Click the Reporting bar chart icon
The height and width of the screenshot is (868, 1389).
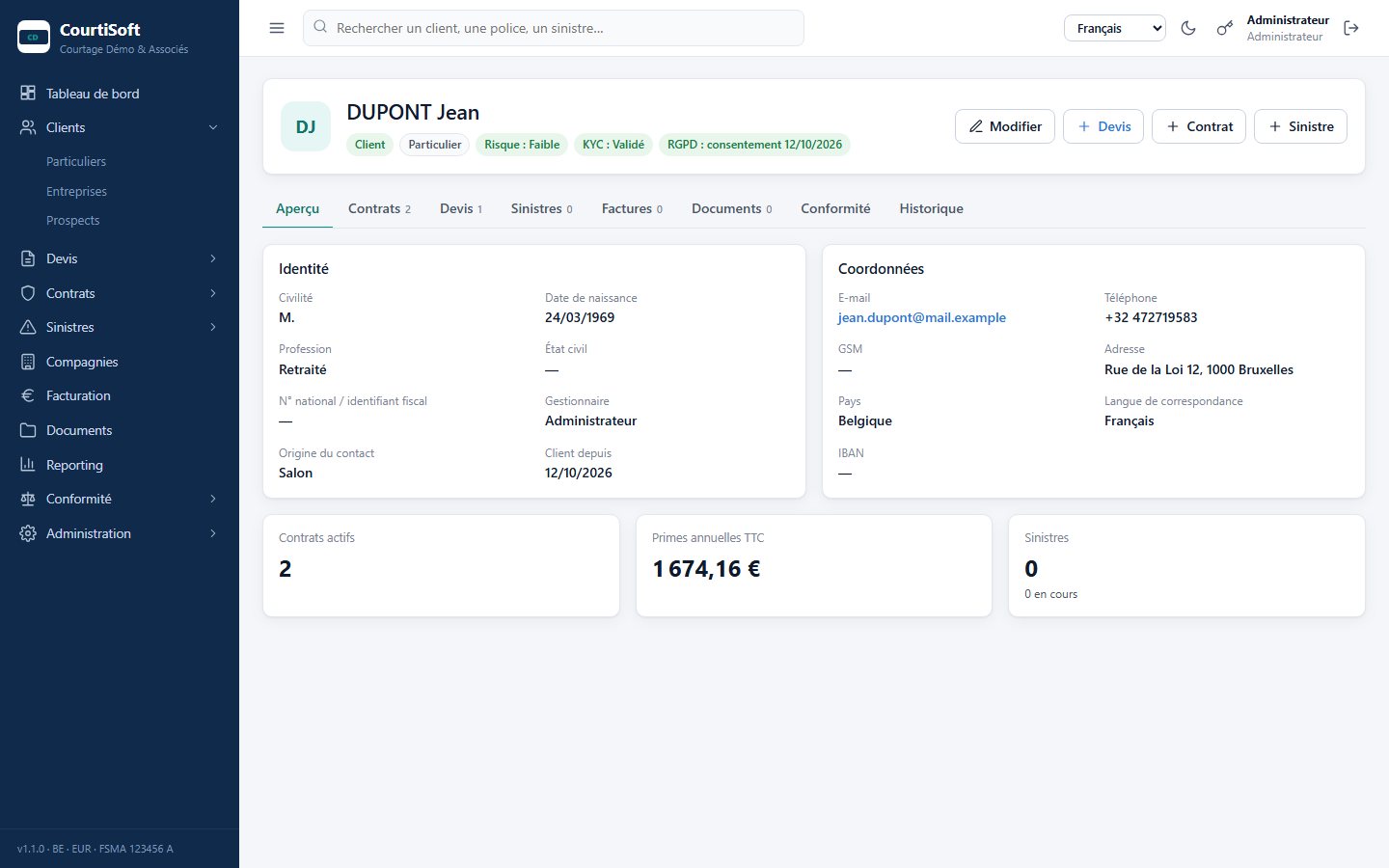pos(28,465)
